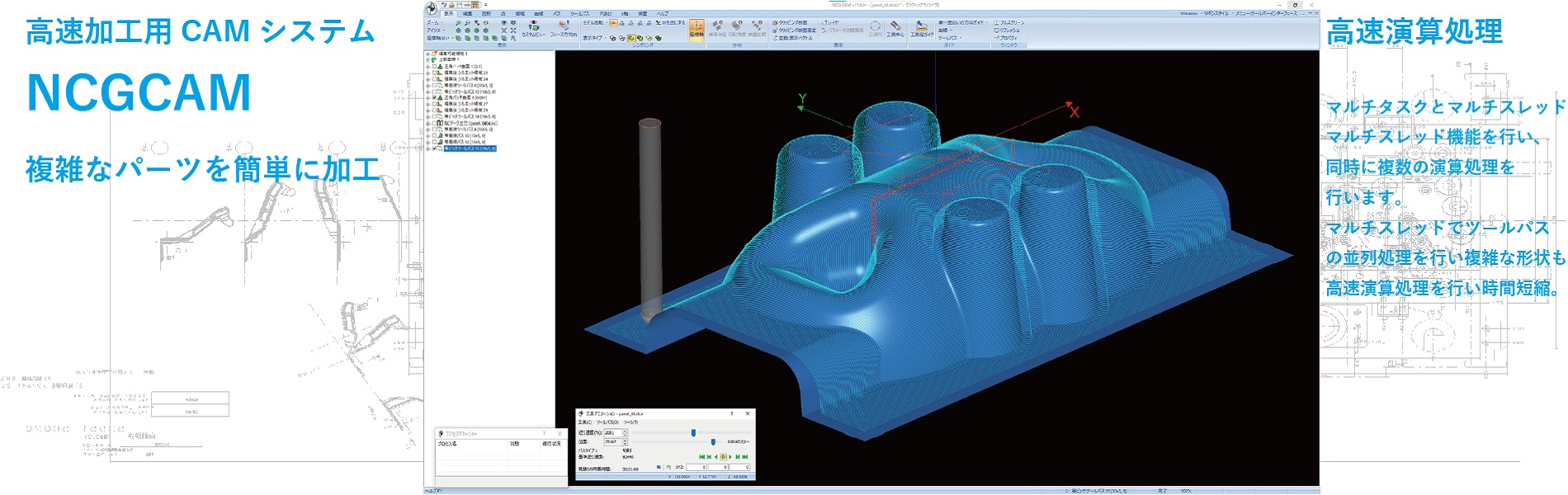The image size is (1568, 495).
Task: Switch to the ヘルプ ribbon tab
Action: click(x=663, y=13)
